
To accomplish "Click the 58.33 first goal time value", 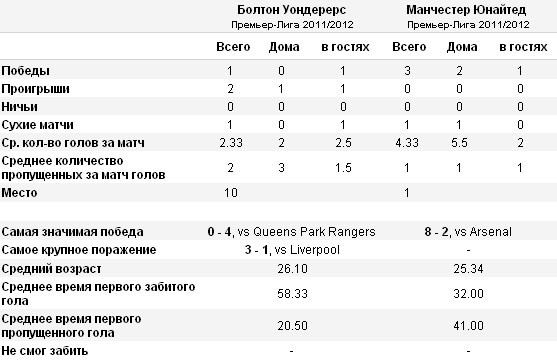I will click(x=292, y=294).
